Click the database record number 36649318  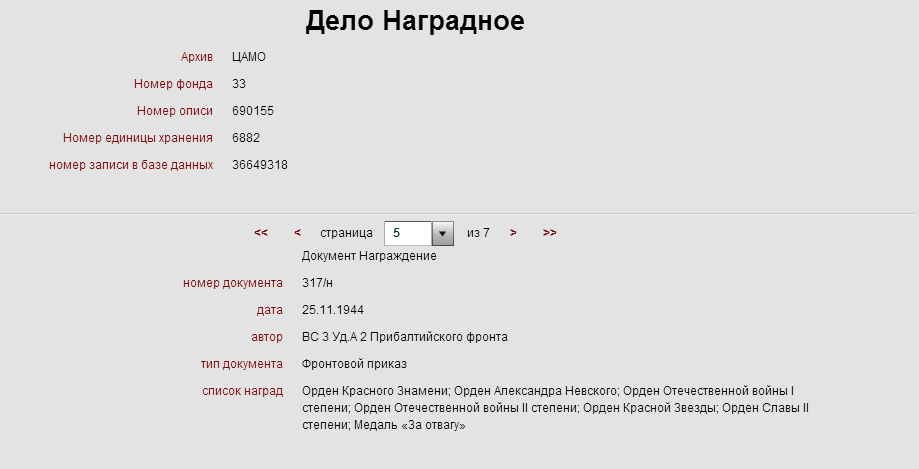pos(260,165)
